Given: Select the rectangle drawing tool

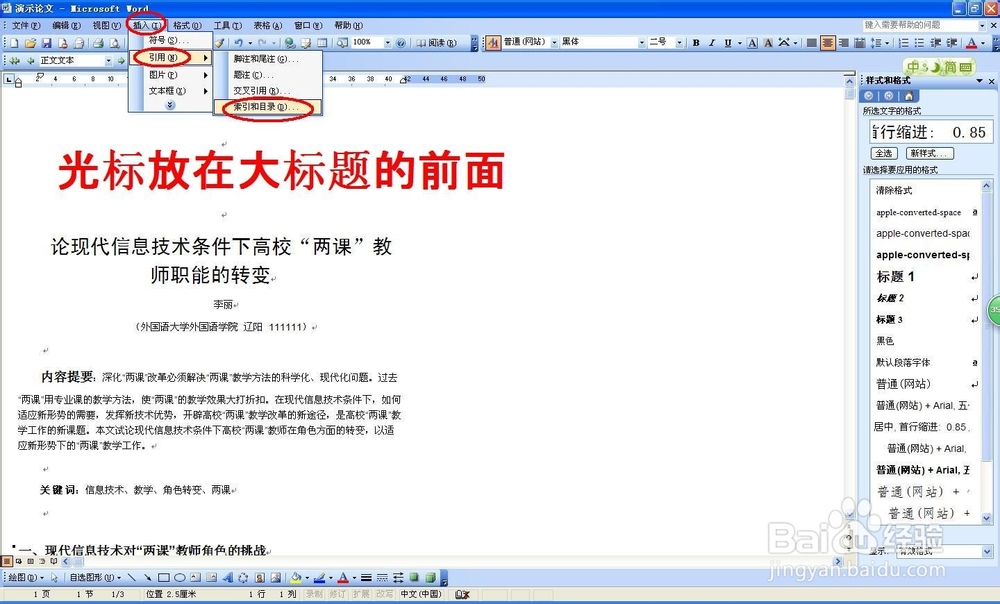Looking at the screenshot, I should pyautogui.click(x=164, y=577).
